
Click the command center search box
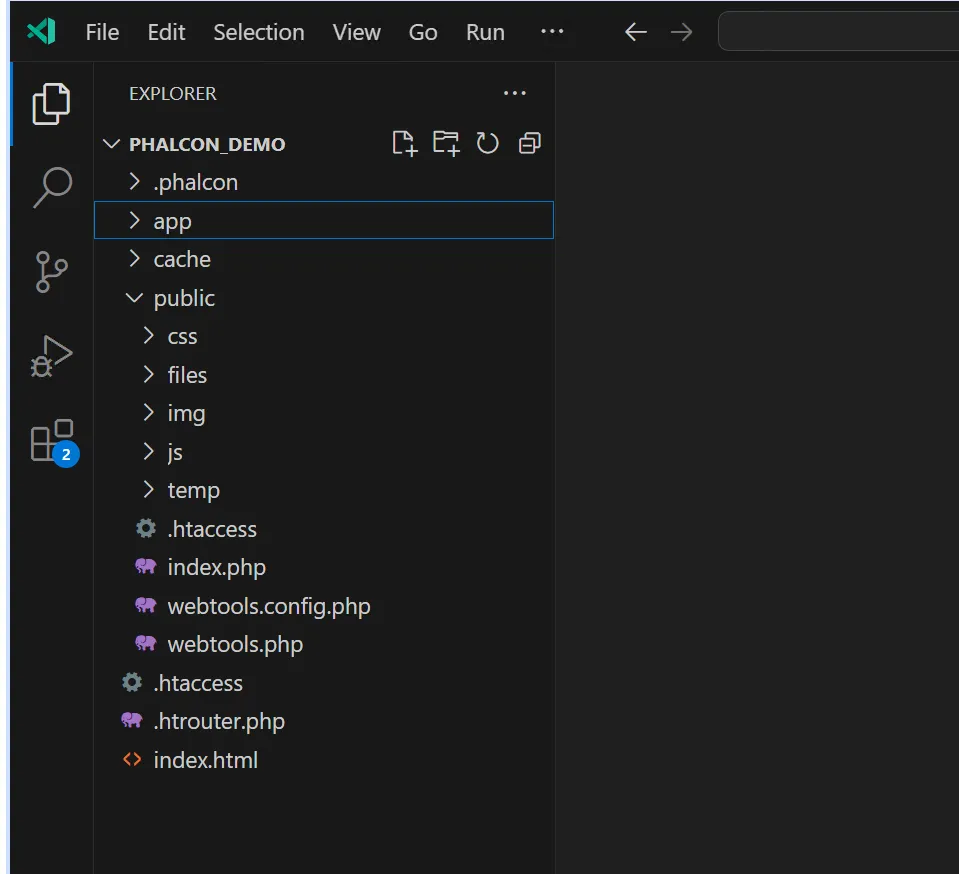pos(838,31)
